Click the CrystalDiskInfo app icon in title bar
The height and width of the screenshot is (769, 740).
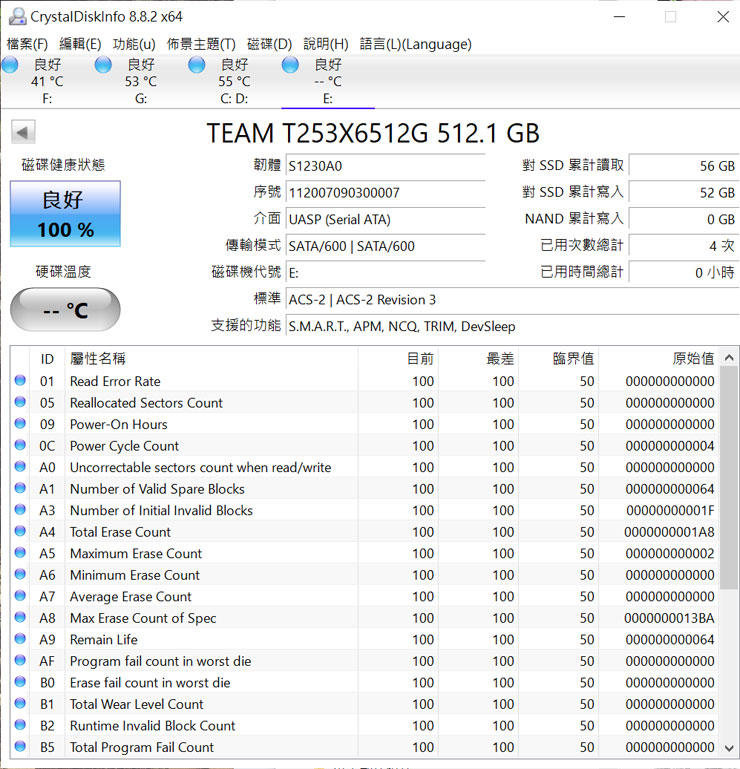click(x=18, y=17)
